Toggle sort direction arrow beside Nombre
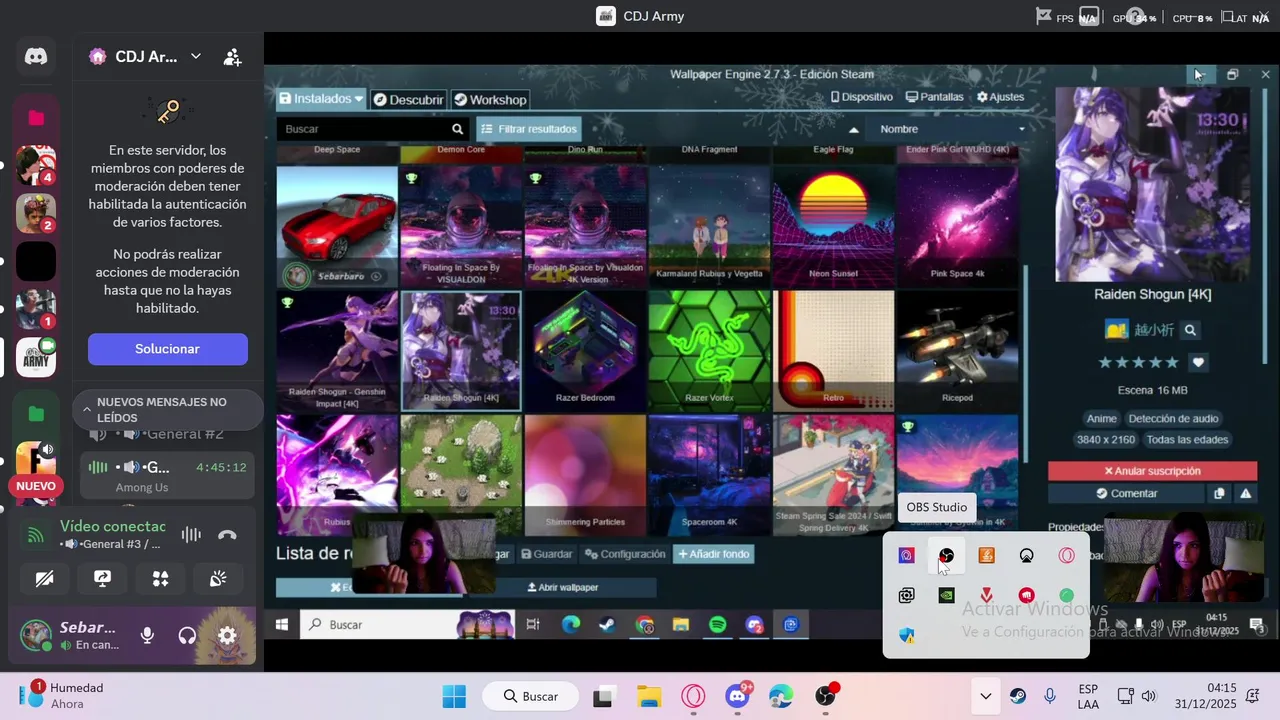 854,129
